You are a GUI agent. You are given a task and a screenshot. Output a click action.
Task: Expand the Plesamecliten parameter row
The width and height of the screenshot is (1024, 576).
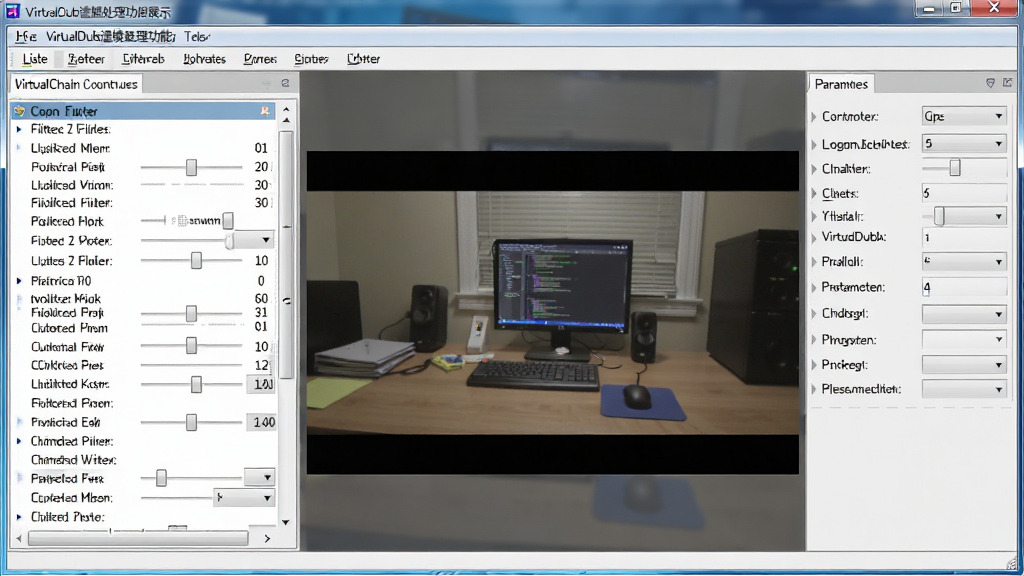point(814,389)
